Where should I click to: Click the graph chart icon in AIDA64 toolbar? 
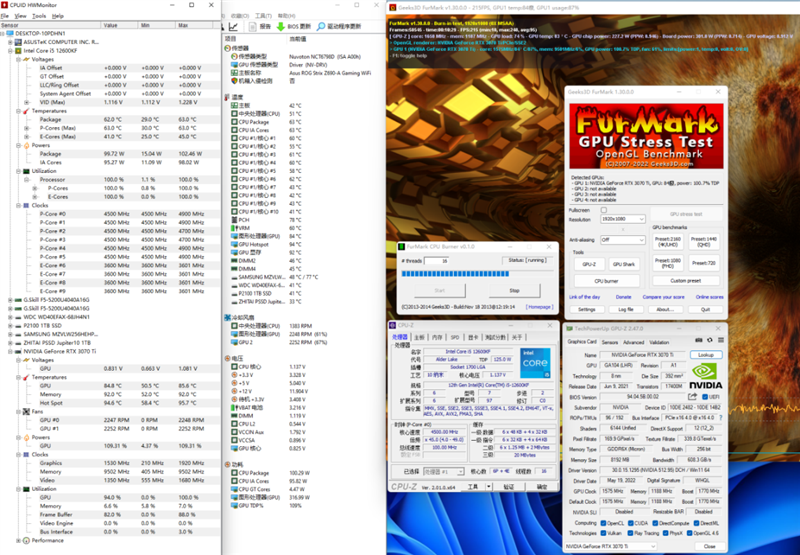tap(233, 27)
